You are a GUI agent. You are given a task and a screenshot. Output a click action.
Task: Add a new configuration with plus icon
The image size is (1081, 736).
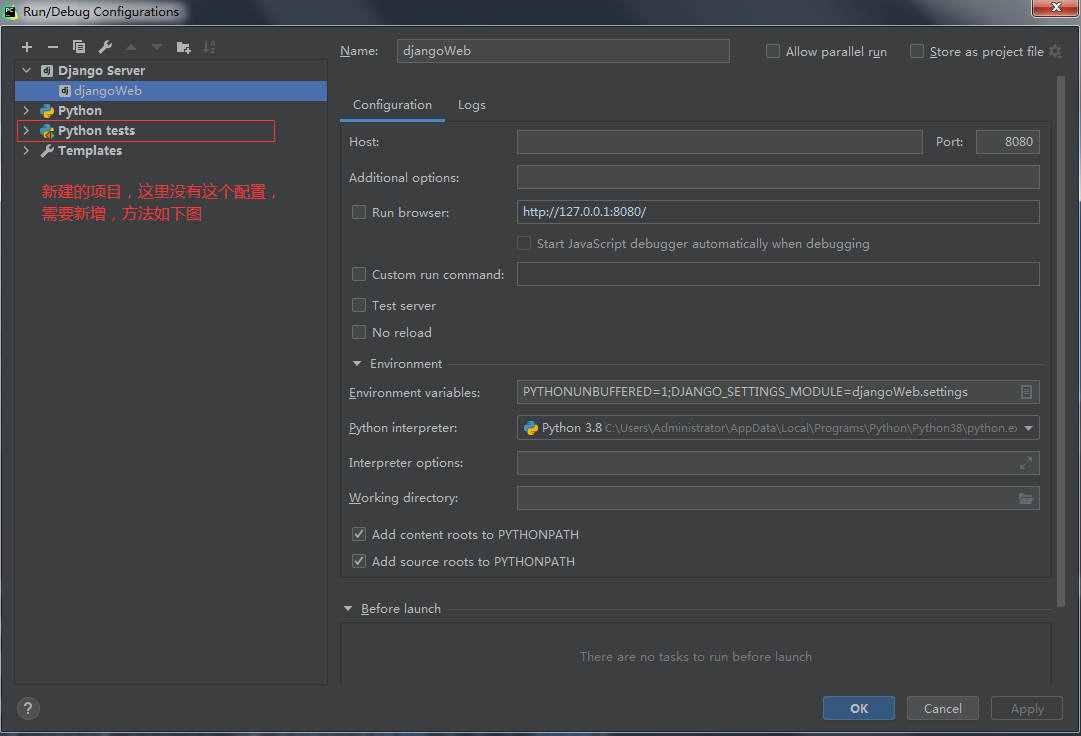27,47
